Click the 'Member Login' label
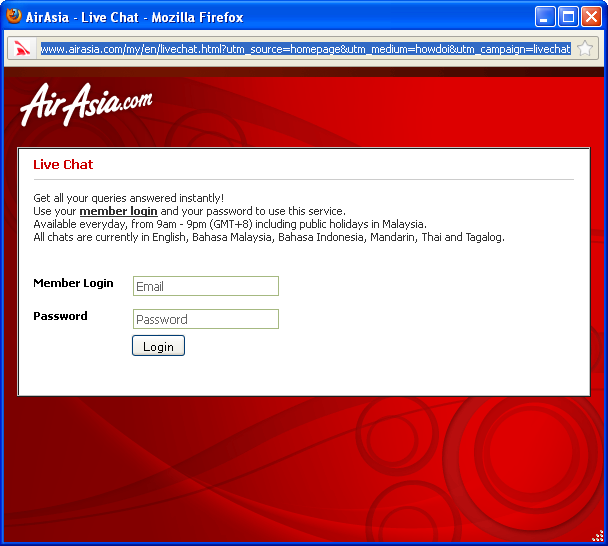608x546 pixels. coord(73,283)
